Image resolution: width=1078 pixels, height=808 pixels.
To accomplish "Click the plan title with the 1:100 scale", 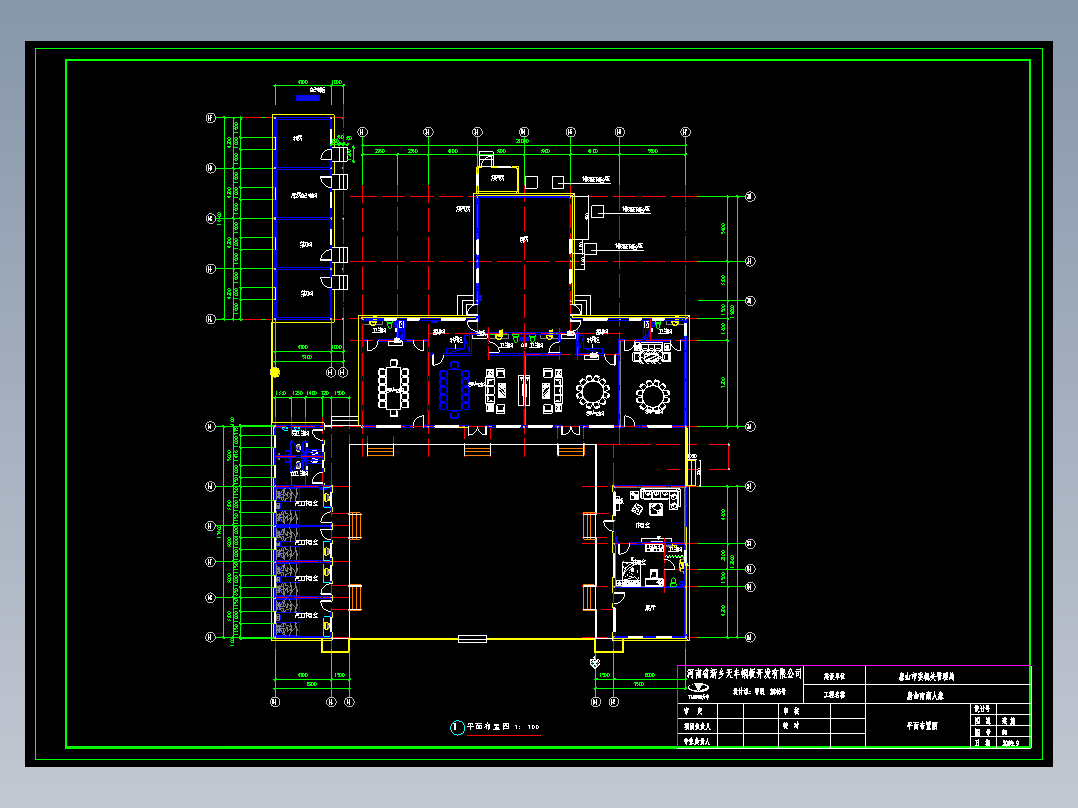I will pyautogui.click(x=503, y=727).
